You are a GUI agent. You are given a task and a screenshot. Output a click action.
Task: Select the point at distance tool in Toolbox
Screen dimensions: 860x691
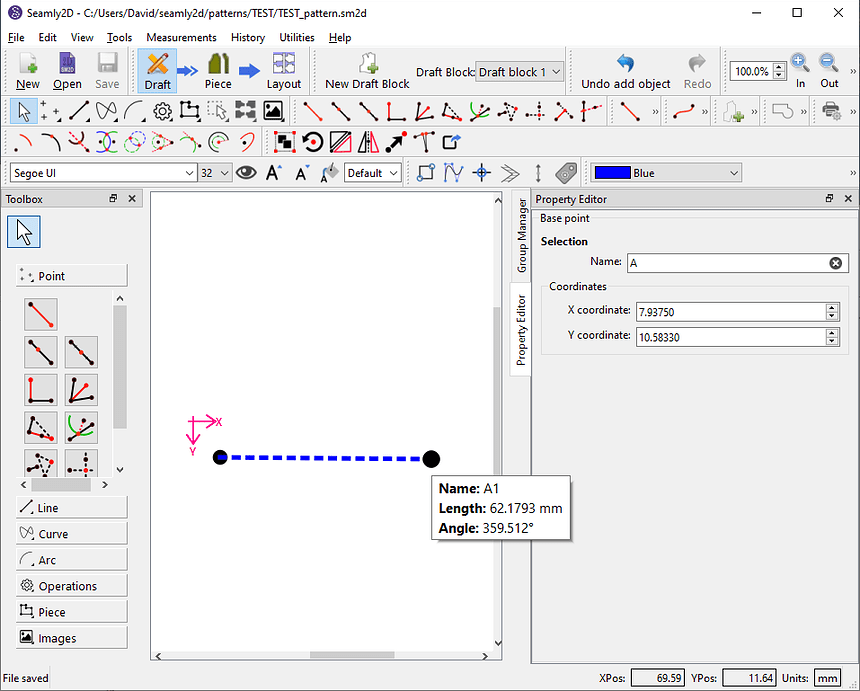coord(41,314)
